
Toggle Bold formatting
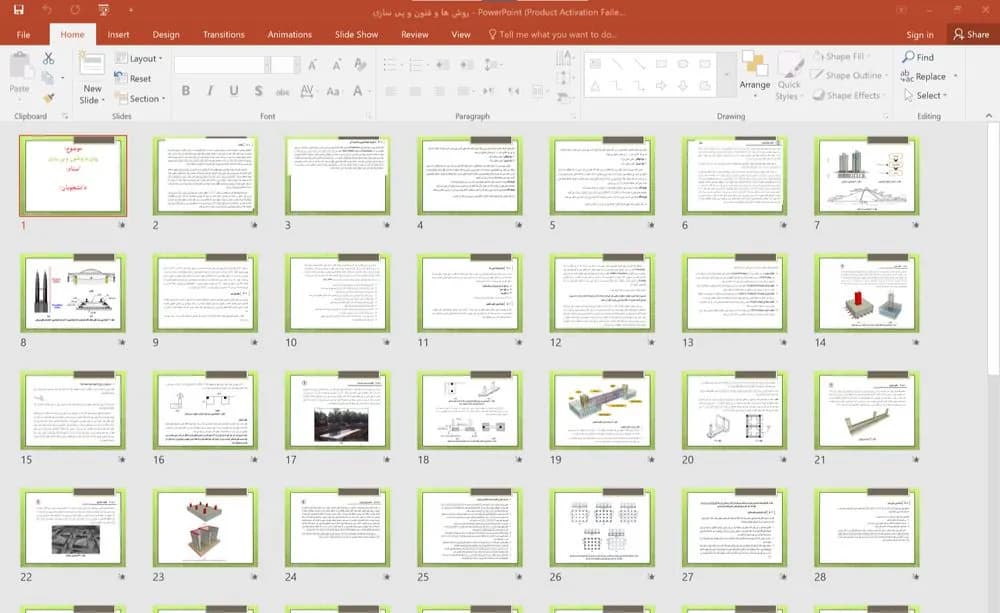(x=186, y=91)
